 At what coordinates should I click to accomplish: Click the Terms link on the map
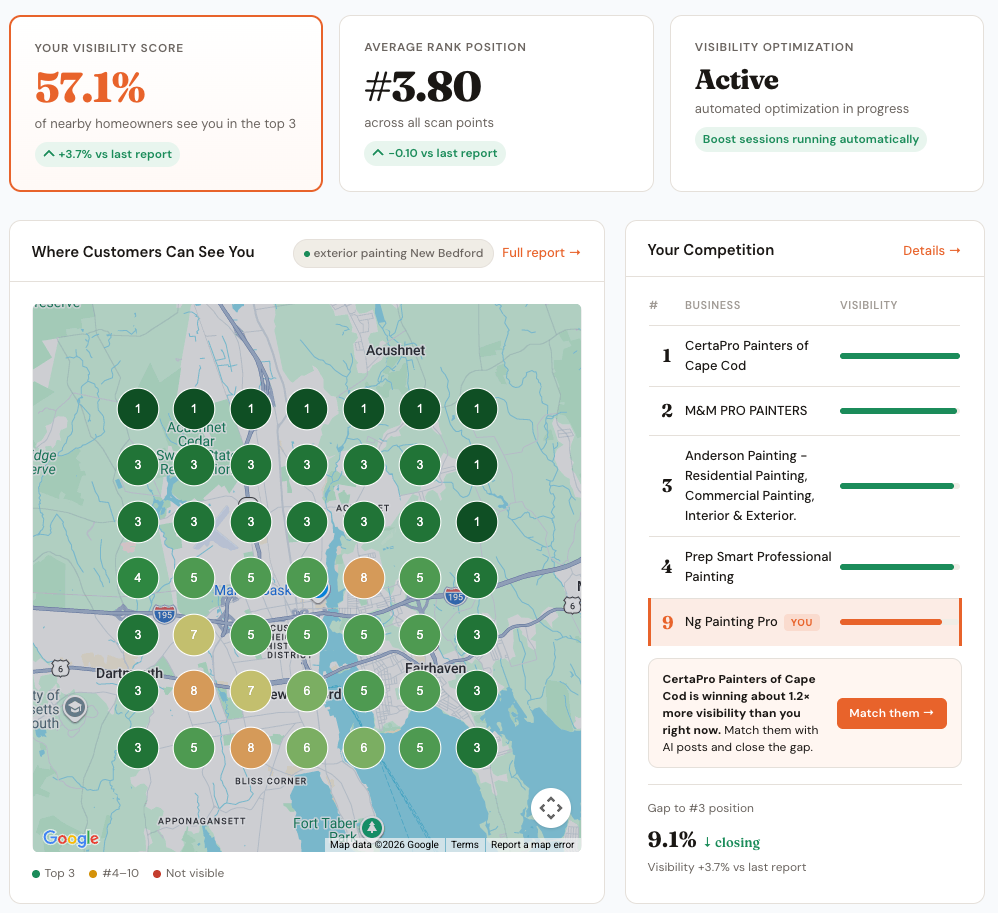pos(465,845)
